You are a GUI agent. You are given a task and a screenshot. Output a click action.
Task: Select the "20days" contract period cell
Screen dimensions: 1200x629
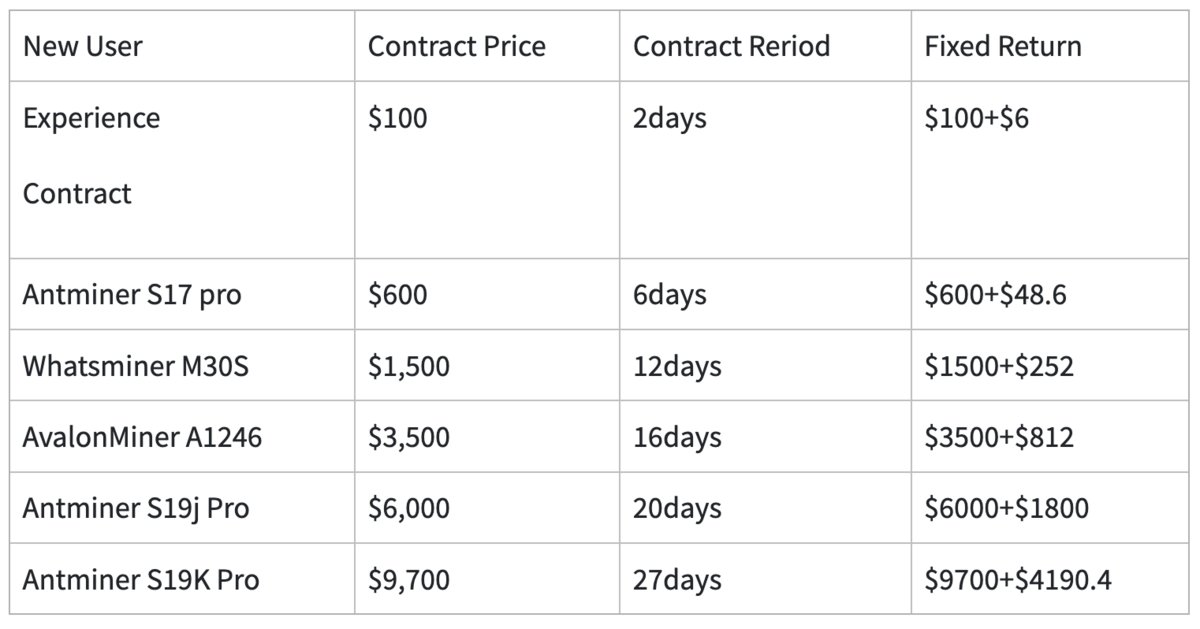point(677,508)
